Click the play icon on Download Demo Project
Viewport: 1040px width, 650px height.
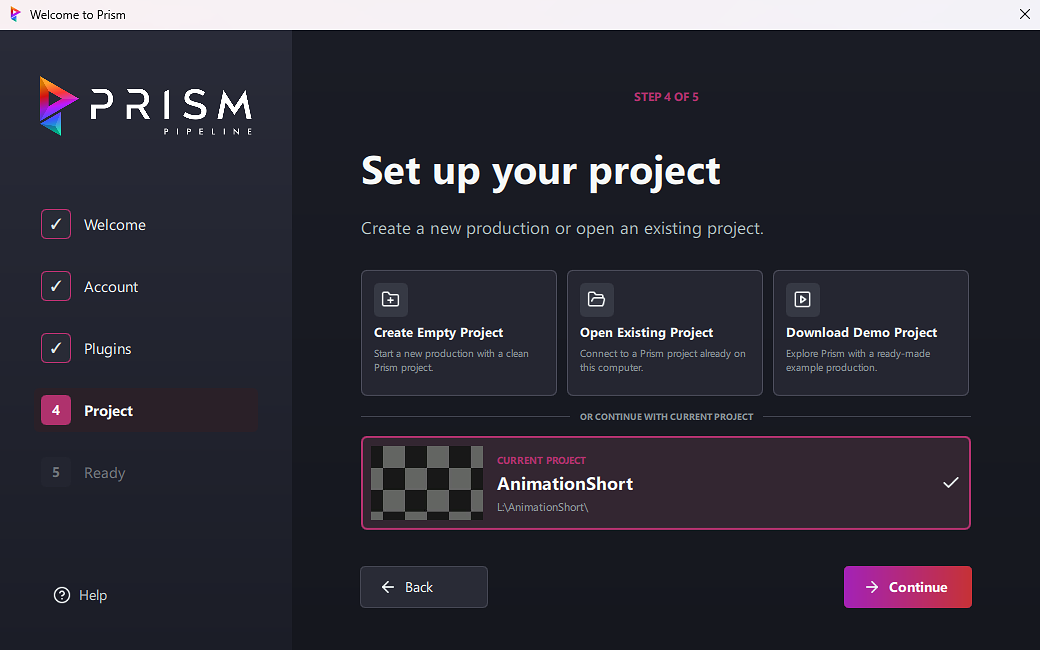pos(803,300)
